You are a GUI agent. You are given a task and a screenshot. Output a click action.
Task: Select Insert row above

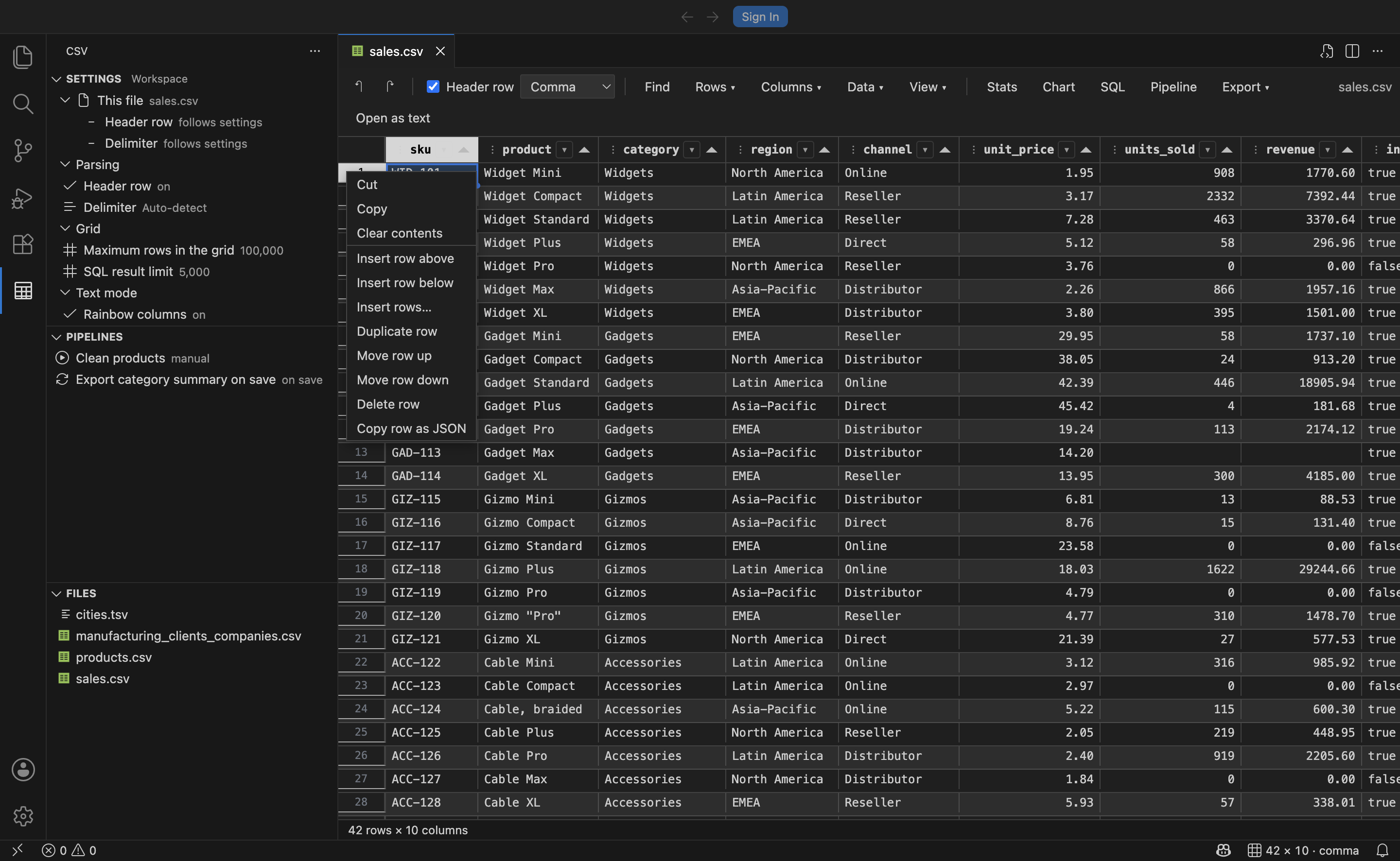click(x=411, y=258)
